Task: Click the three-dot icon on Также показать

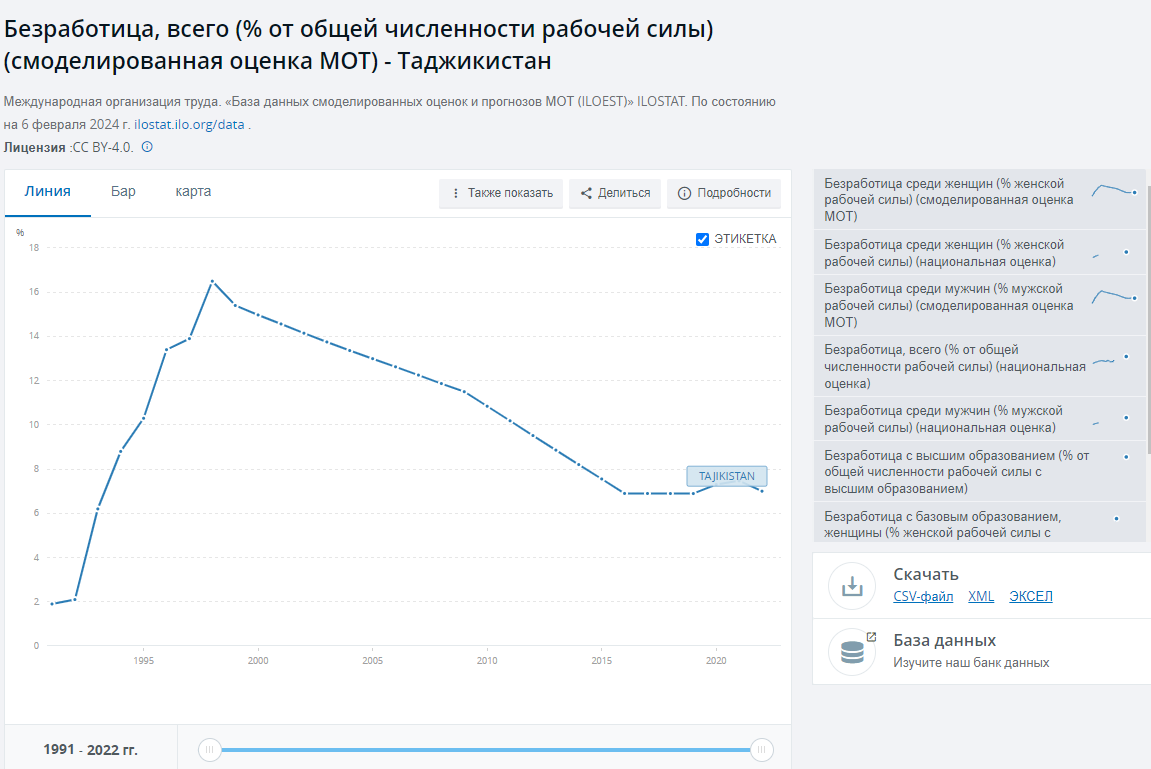Action: point(456,193)
